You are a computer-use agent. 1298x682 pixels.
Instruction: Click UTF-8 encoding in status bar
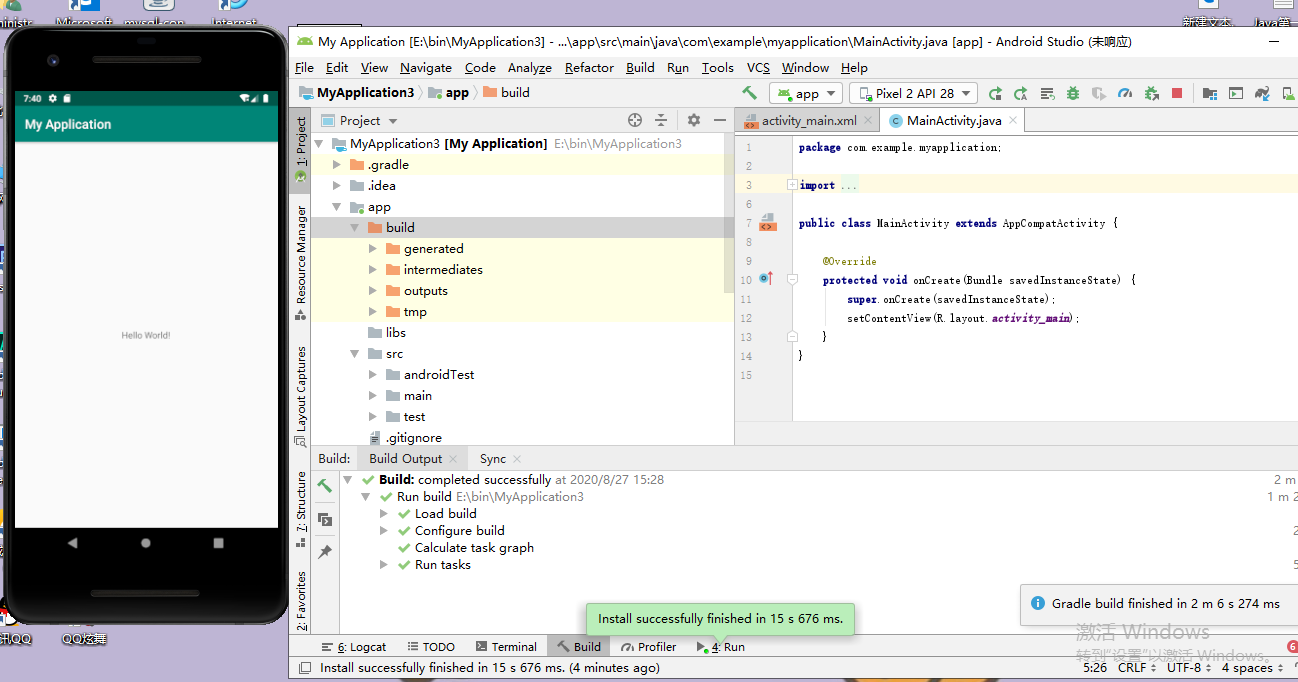(1189, 667)
